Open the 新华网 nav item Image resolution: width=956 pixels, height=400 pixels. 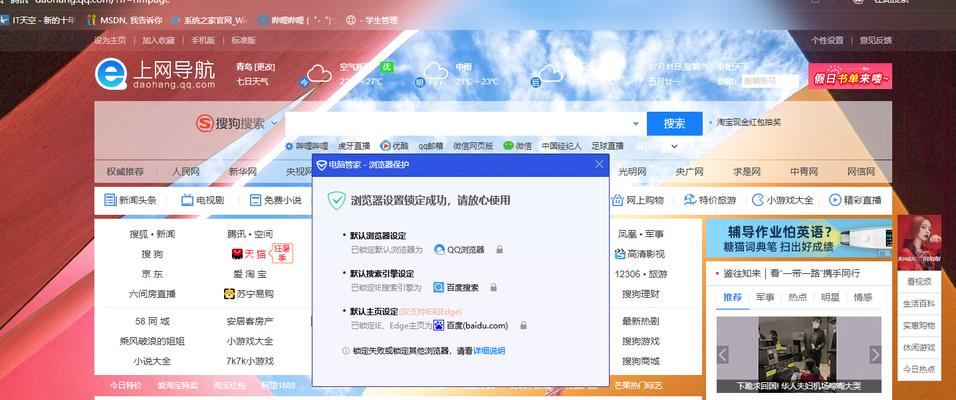(x=243, y=171)
